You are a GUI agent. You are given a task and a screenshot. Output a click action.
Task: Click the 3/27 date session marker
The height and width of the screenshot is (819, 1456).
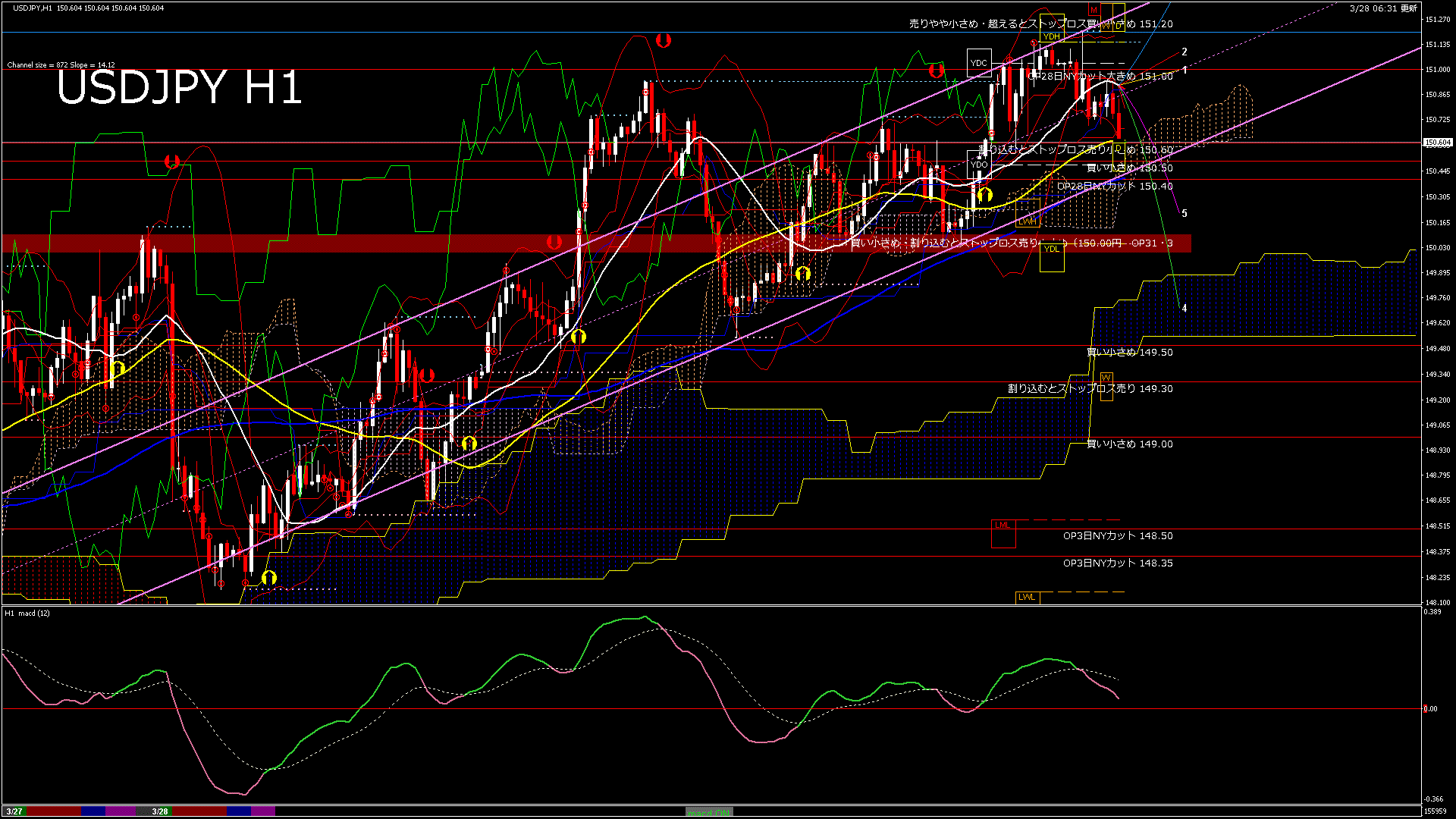pyautogui.click(x=14, y=811)
